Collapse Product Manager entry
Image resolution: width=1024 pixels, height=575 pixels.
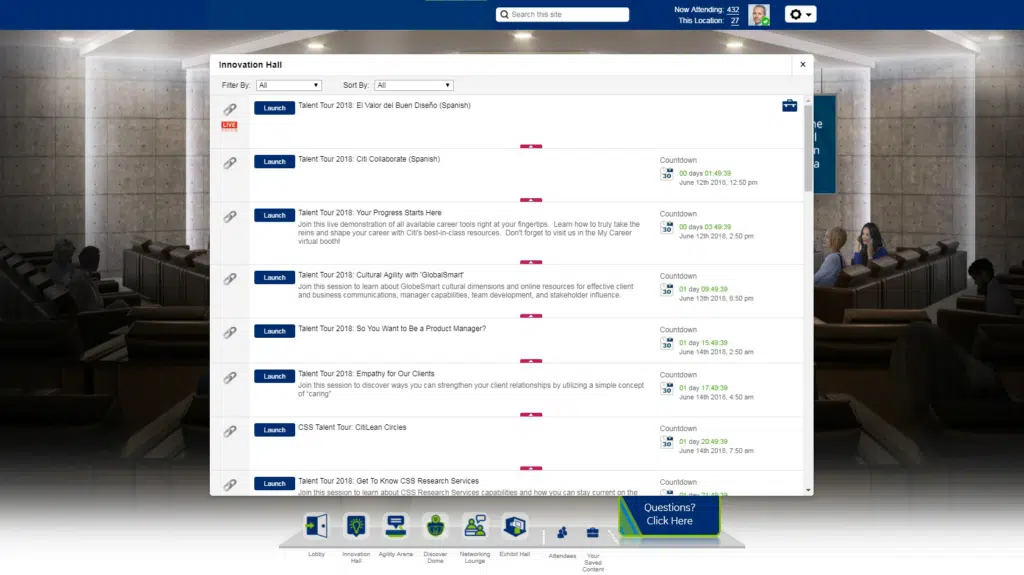coord(531,361)
